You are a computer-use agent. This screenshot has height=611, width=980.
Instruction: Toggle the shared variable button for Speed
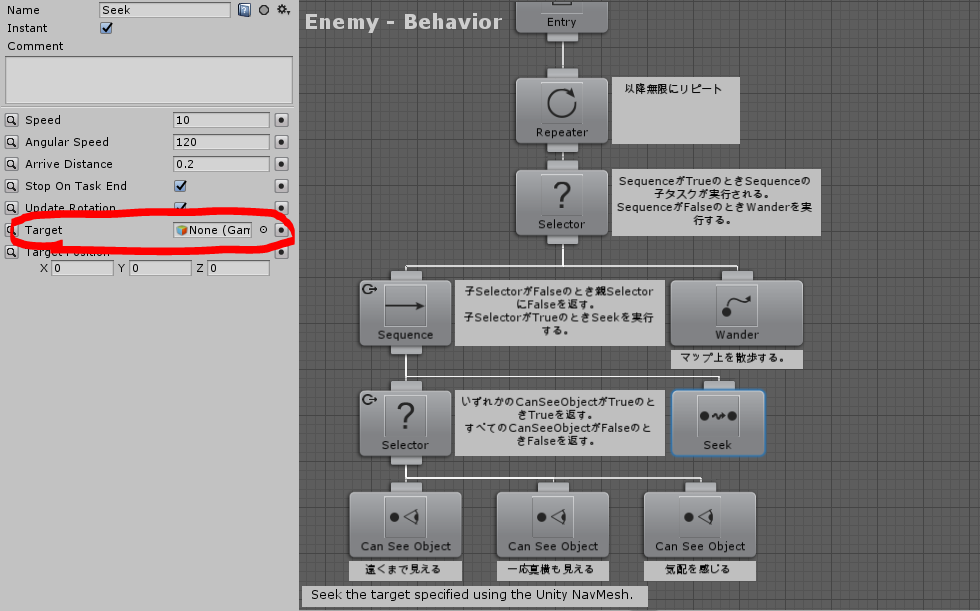pyautogui.click(x=281, y=120)
